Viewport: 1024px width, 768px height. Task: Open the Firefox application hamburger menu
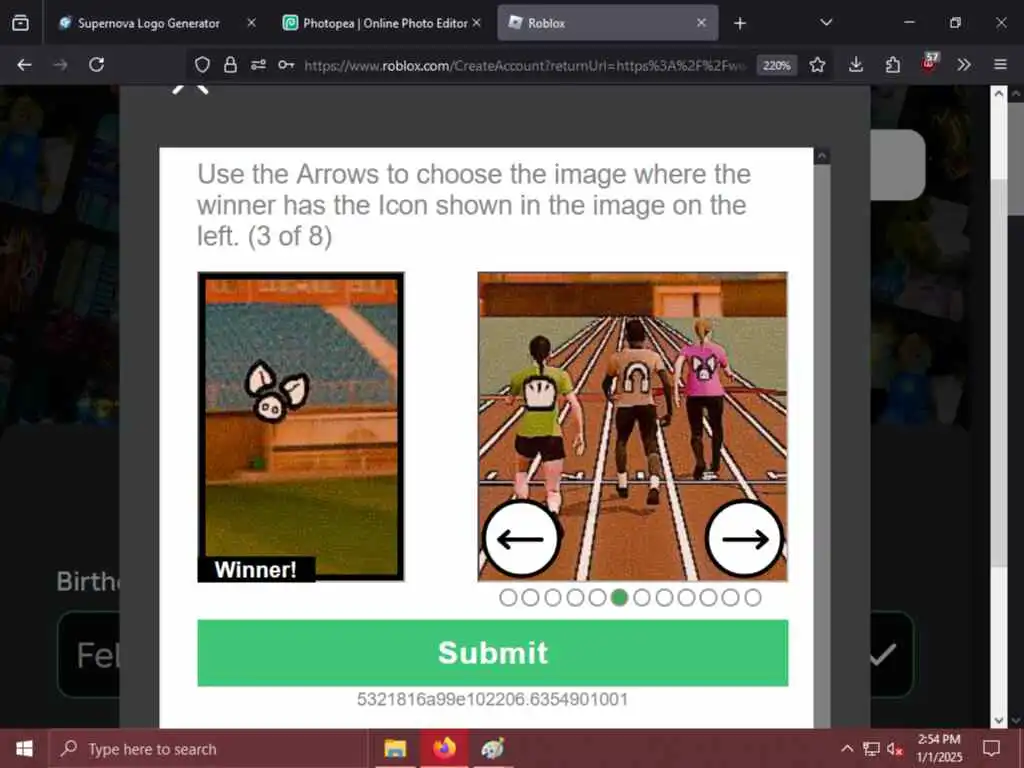coord(1000,65)
